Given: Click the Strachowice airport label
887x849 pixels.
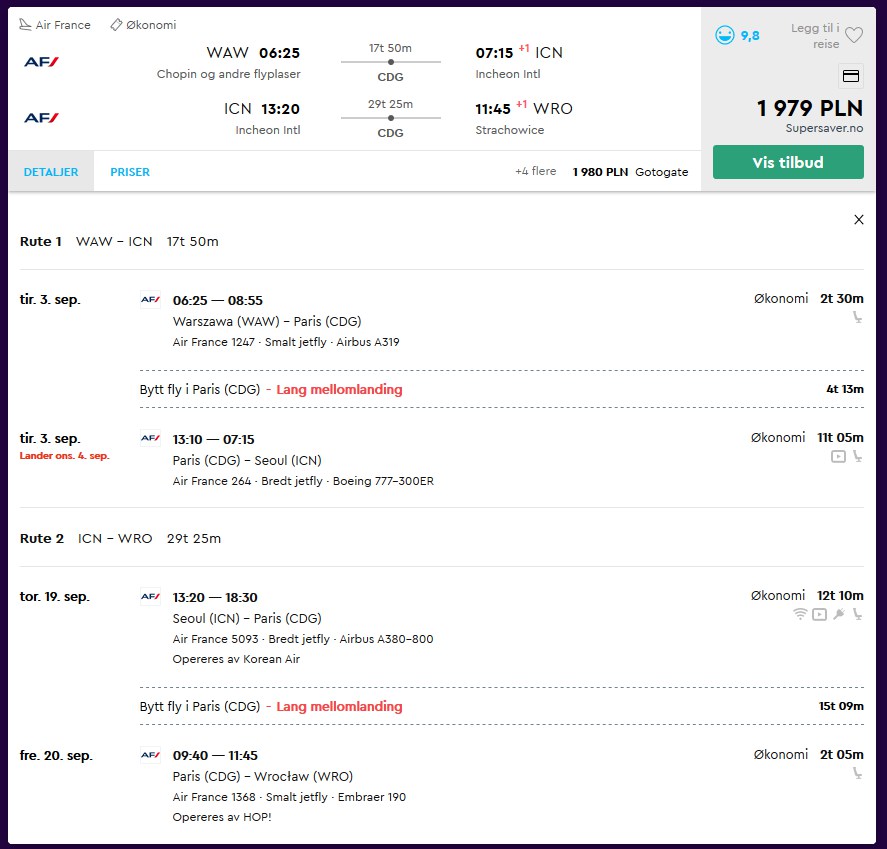Looking at the screenshot, I should point(510,130).
